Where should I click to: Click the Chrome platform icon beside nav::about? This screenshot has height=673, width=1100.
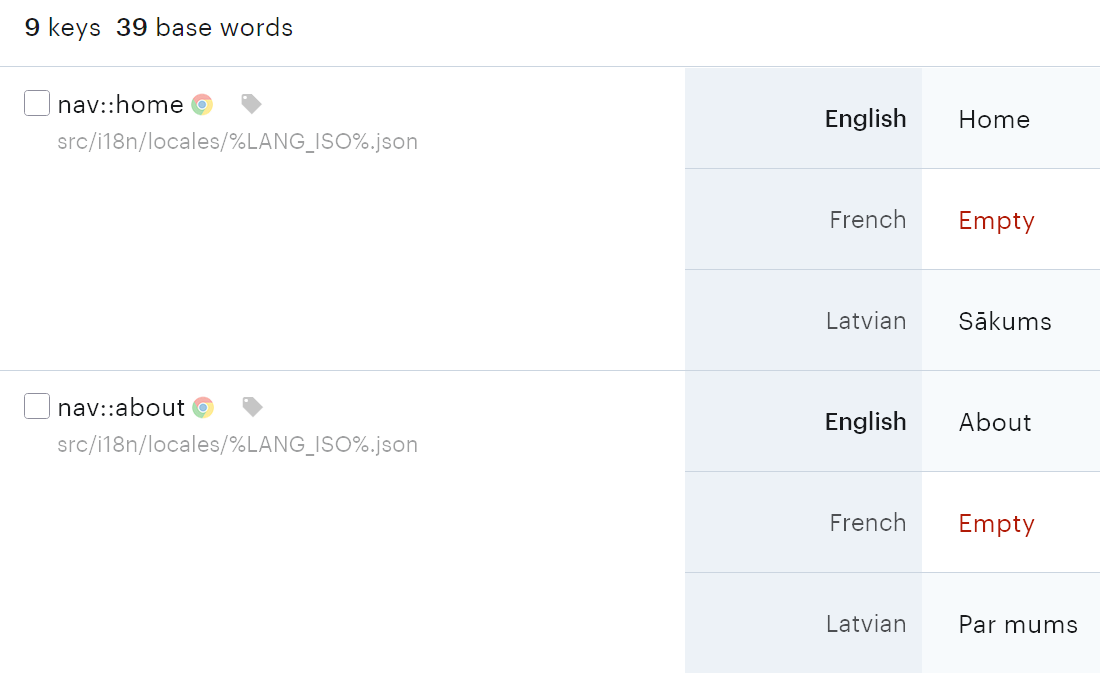[x=203, y=407]
